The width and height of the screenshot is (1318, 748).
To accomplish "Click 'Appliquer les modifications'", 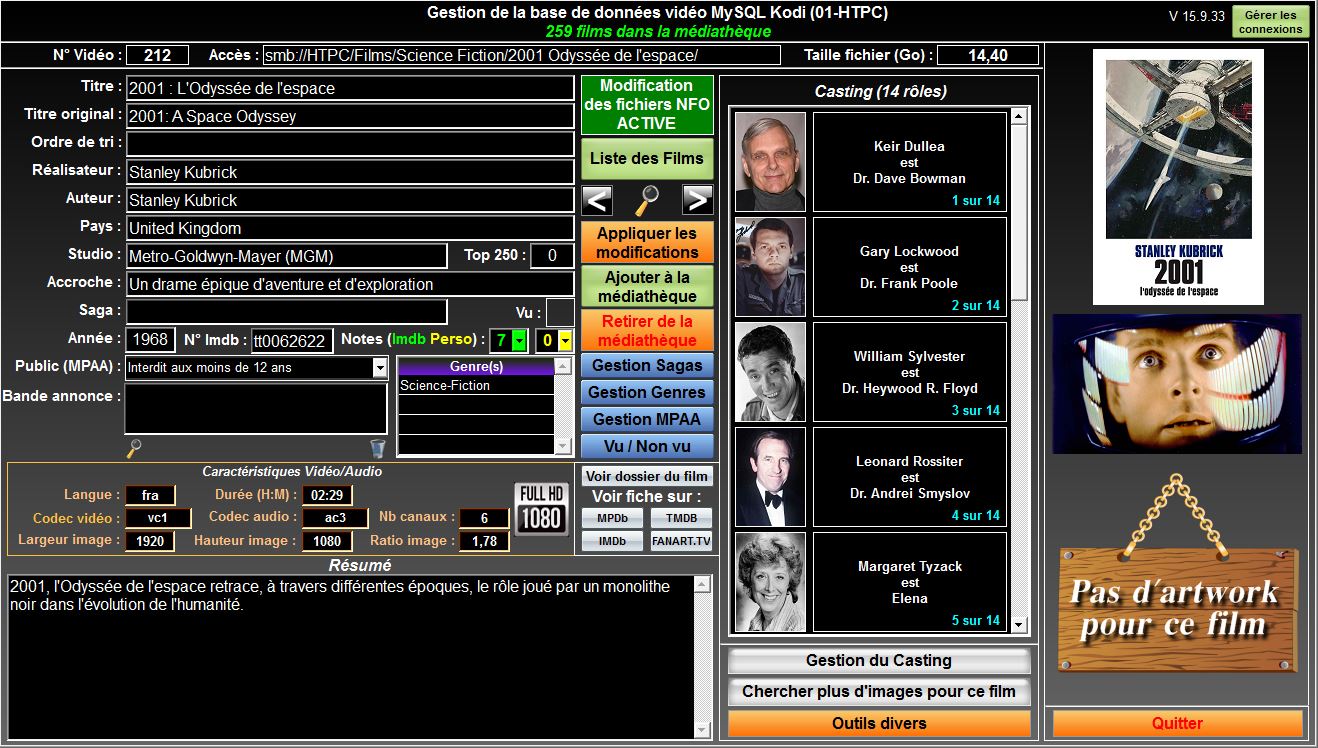I will pyautogui.click(x=647, y=242).
